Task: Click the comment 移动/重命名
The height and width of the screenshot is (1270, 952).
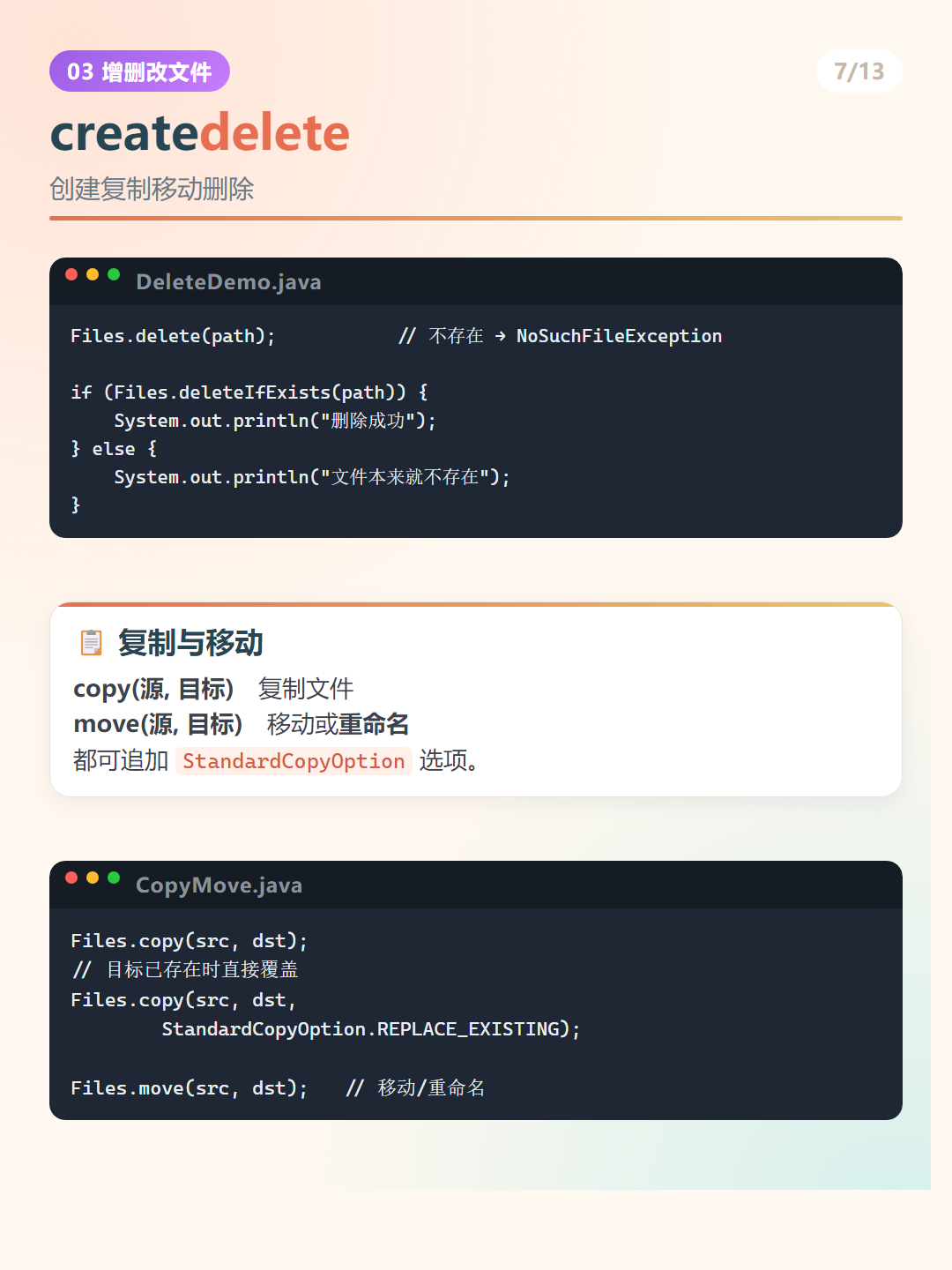Action: tap(416, 1088)
